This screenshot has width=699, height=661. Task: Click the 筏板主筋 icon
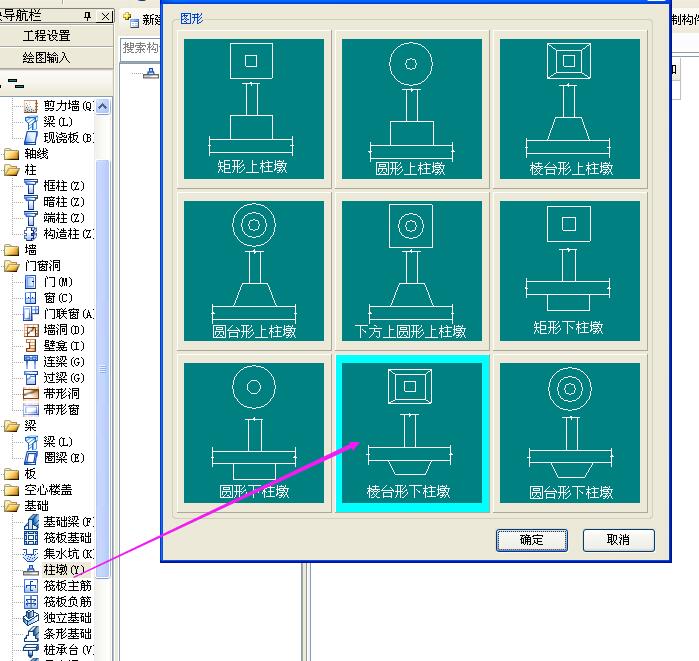click(x=30, y=586)
